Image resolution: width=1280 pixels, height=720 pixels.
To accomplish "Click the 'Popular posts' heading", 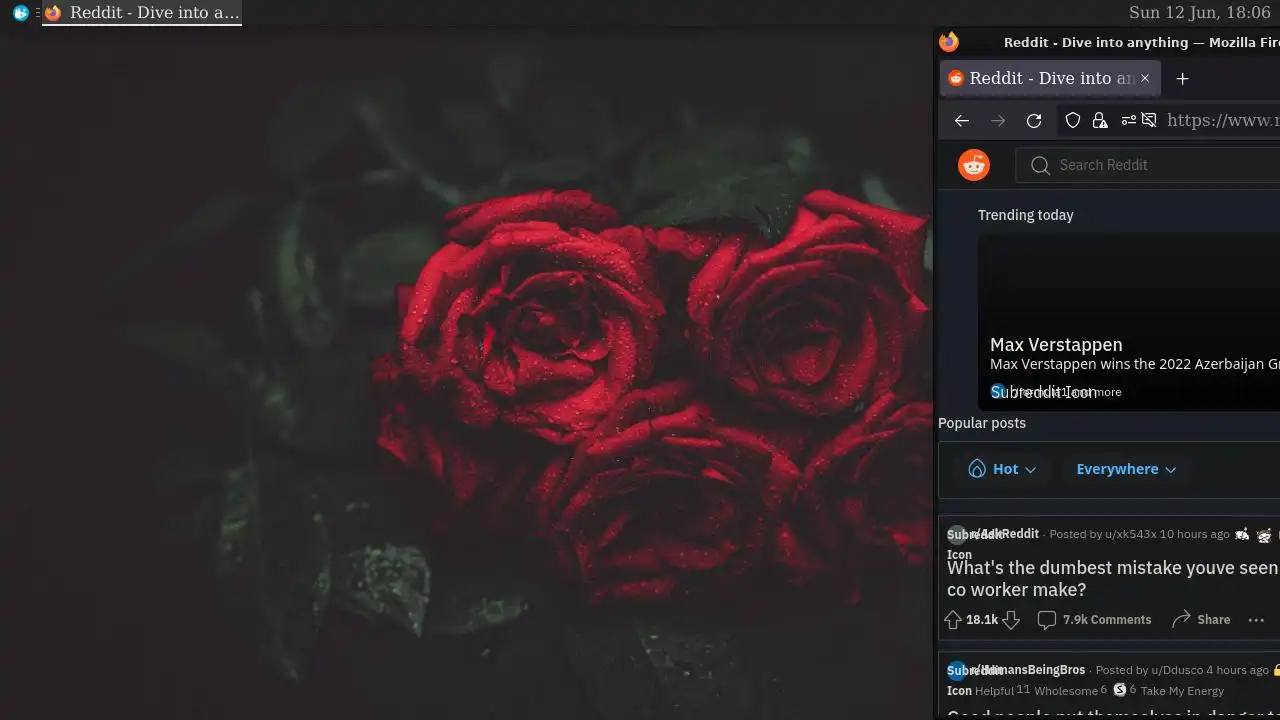I will click(982, 423).
